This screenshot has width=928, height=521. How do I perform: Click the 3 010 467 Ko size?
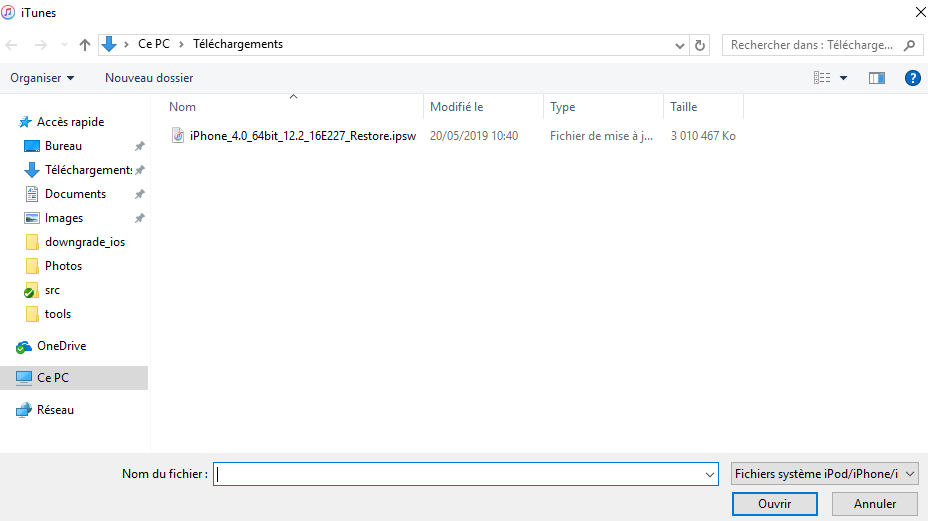pos(703,136)
